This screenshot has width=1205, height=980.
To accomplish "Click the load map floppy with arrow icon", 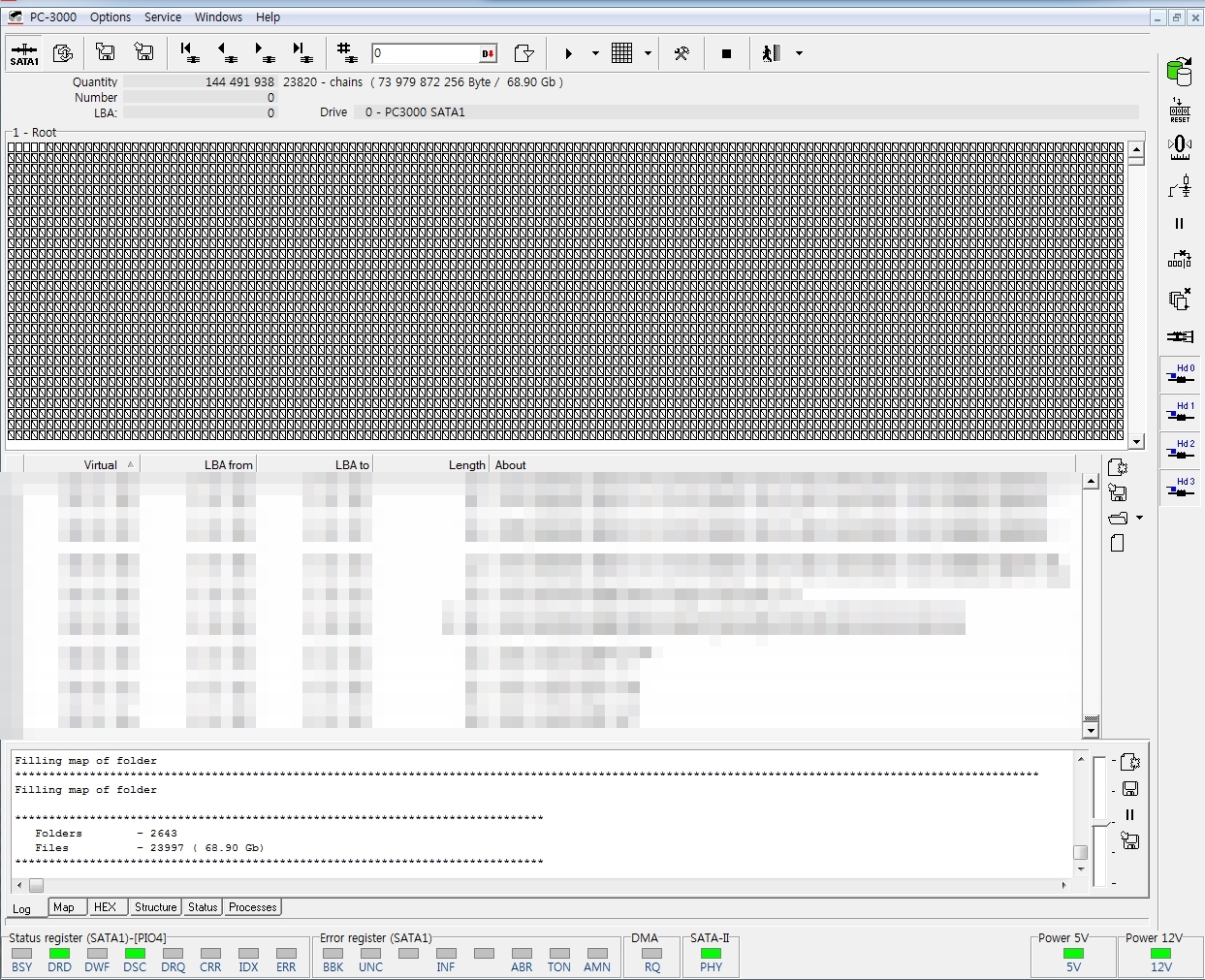I will tap(144, 52).
